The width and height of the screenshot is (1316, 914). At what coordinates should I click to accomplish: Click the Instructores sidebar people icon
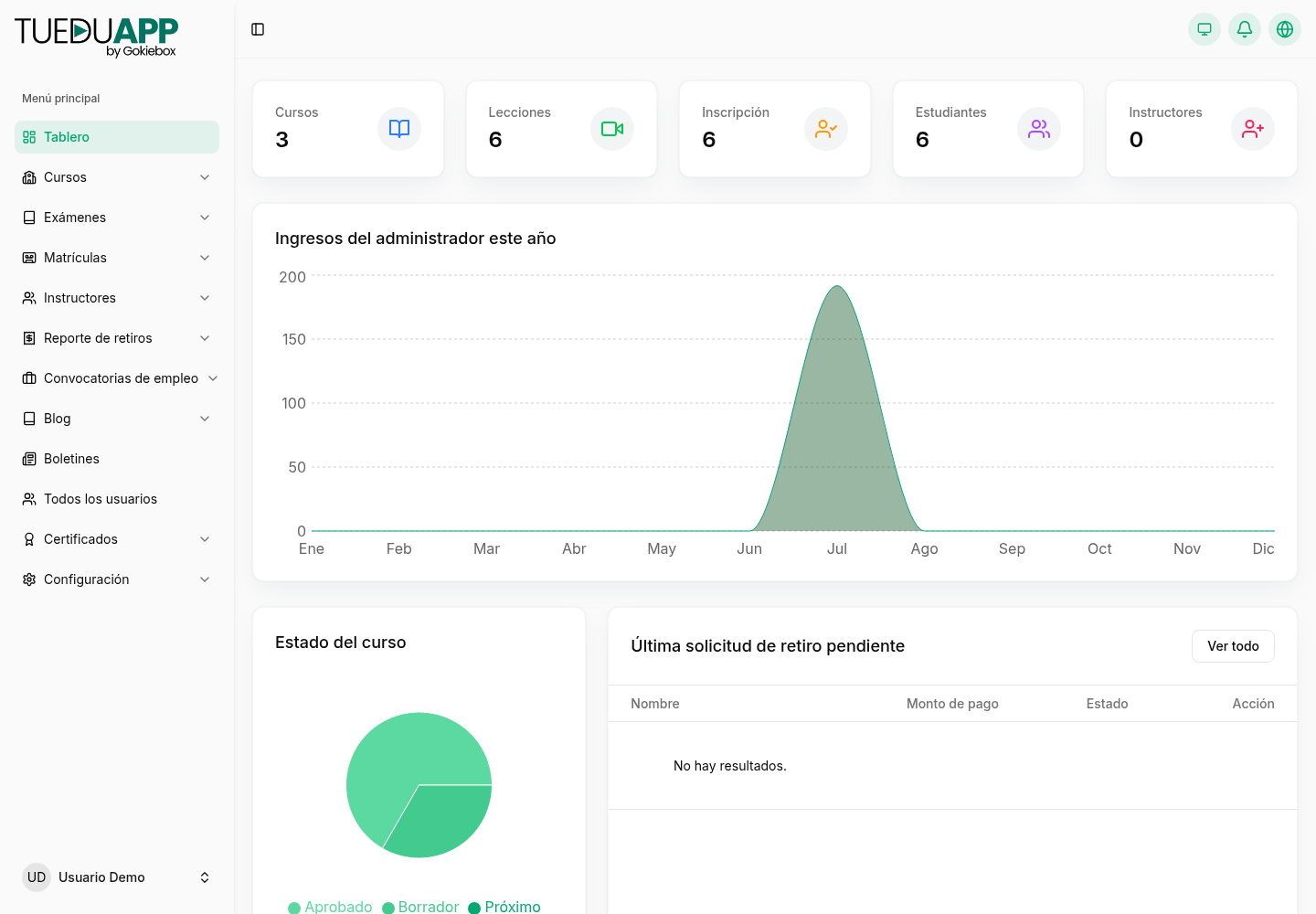point(29,298)
